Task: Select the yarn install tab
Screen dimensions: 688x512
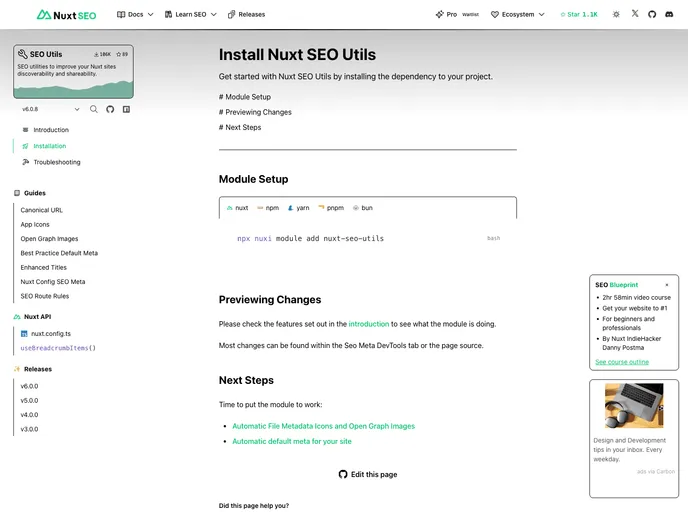Action: pos(298,208)
